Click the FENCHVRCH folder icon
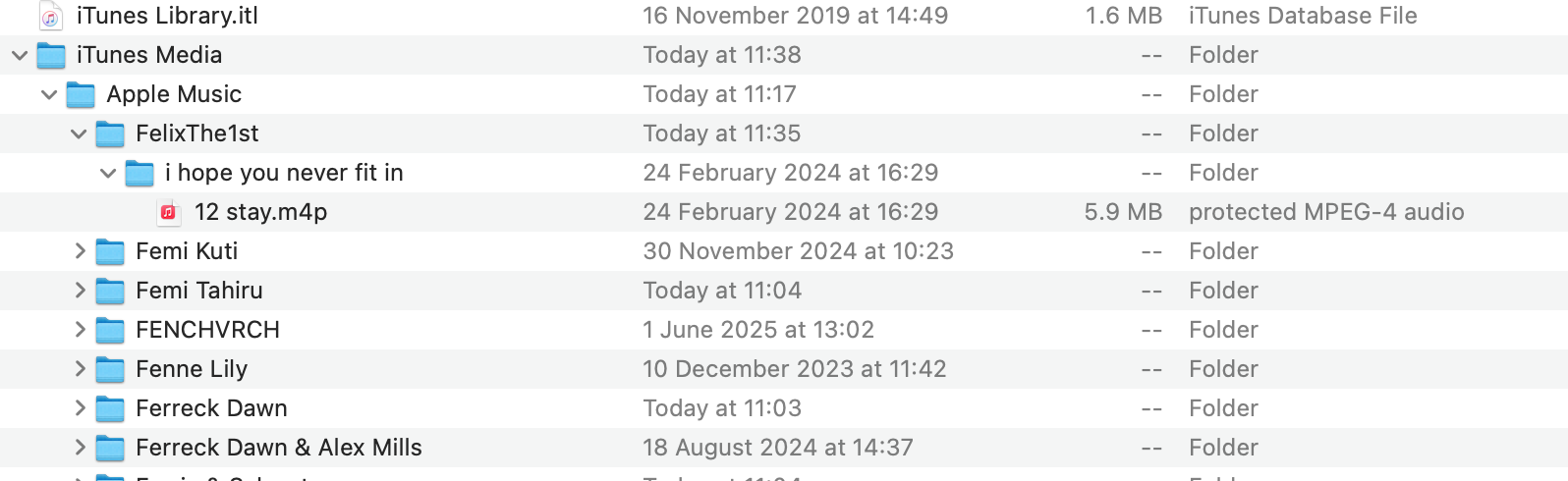 [x=110, y=330]
